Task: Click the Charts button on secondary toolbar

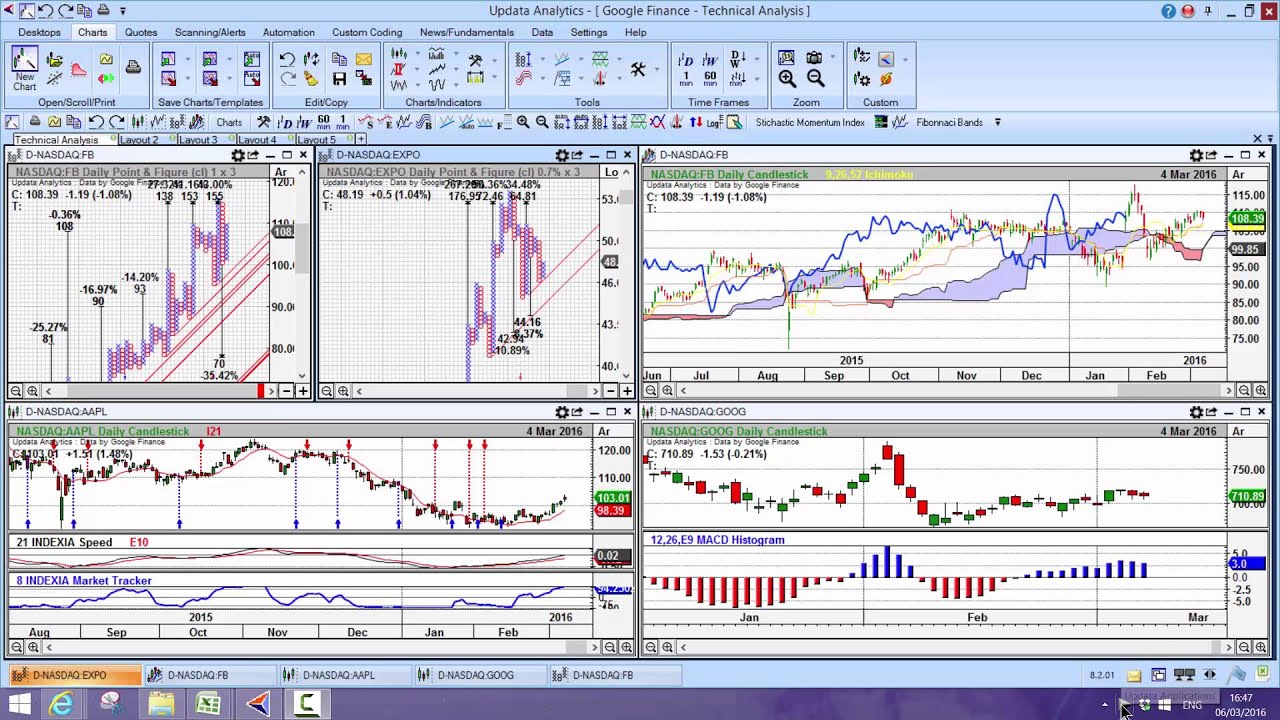Action: coord(229,122)
